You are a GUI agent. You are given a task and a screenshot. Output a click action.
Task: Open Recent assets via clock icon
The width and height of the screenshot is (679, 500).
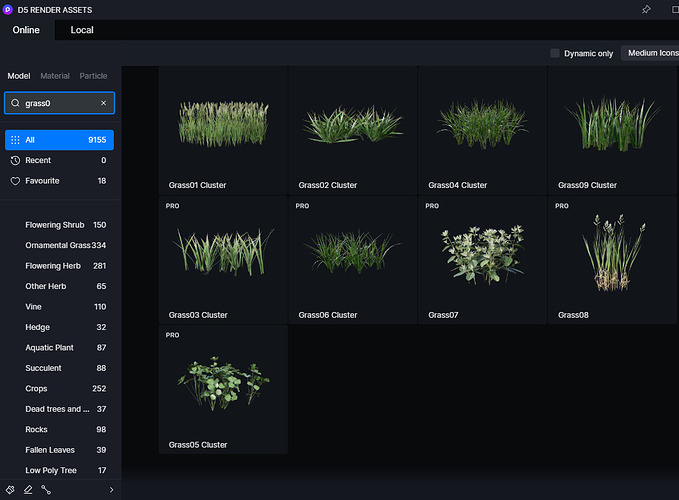pos(15,160)
